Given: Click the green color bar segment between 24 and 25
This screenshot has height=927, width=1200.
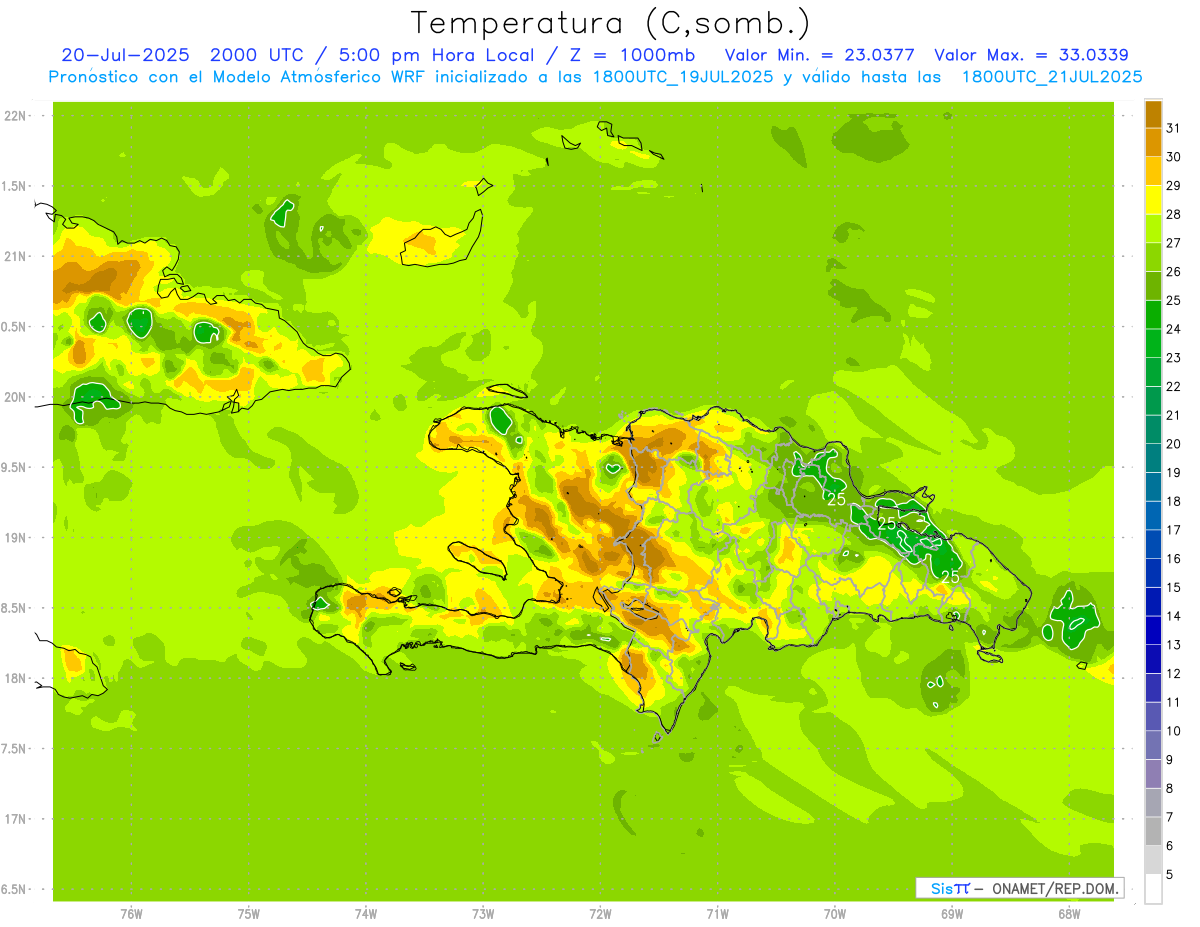Looking at the screenshot, I should [x=1153, y=314].
